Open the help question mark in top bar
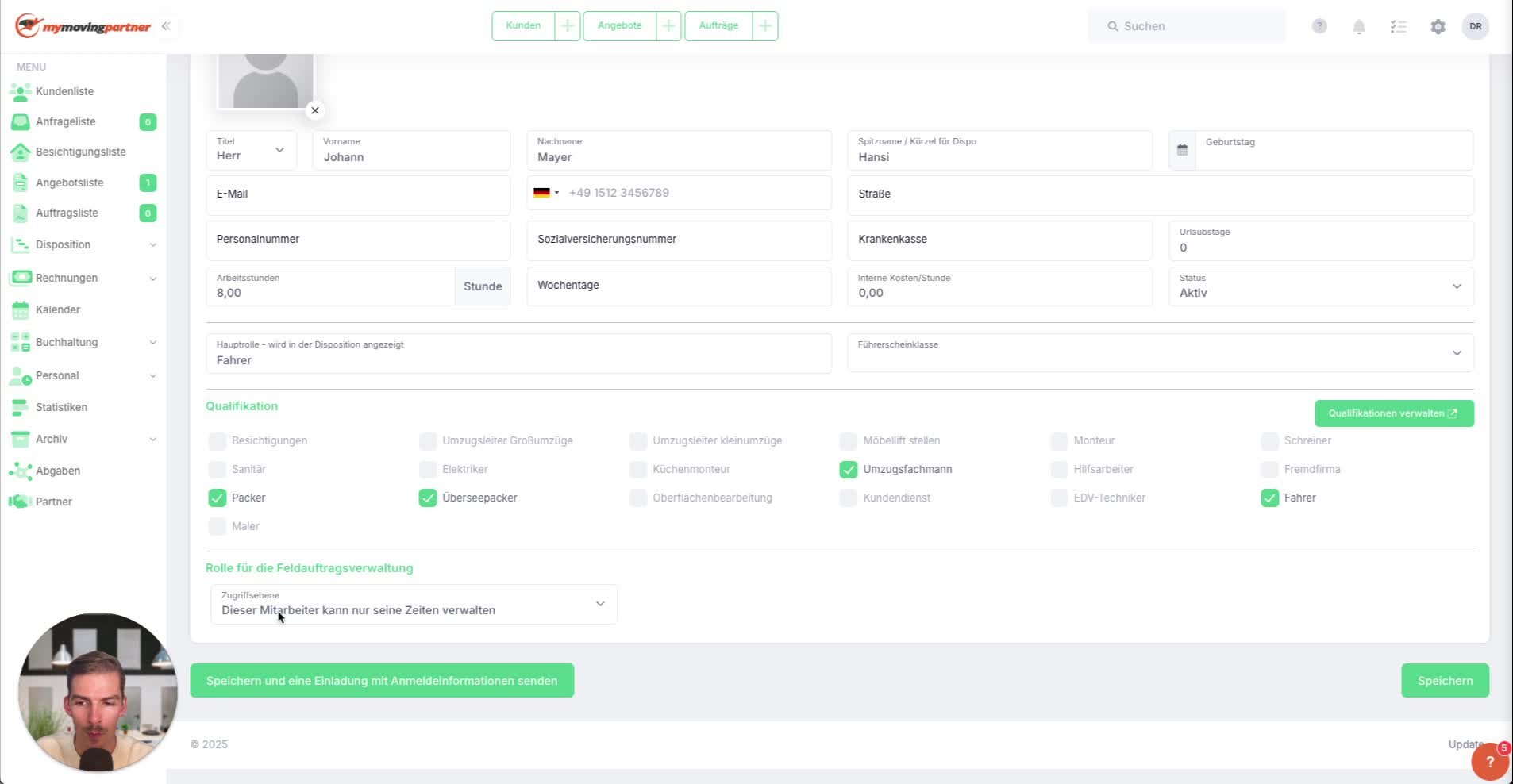The height and width of the screenshot is (784, 1513). coord(1319,26)
